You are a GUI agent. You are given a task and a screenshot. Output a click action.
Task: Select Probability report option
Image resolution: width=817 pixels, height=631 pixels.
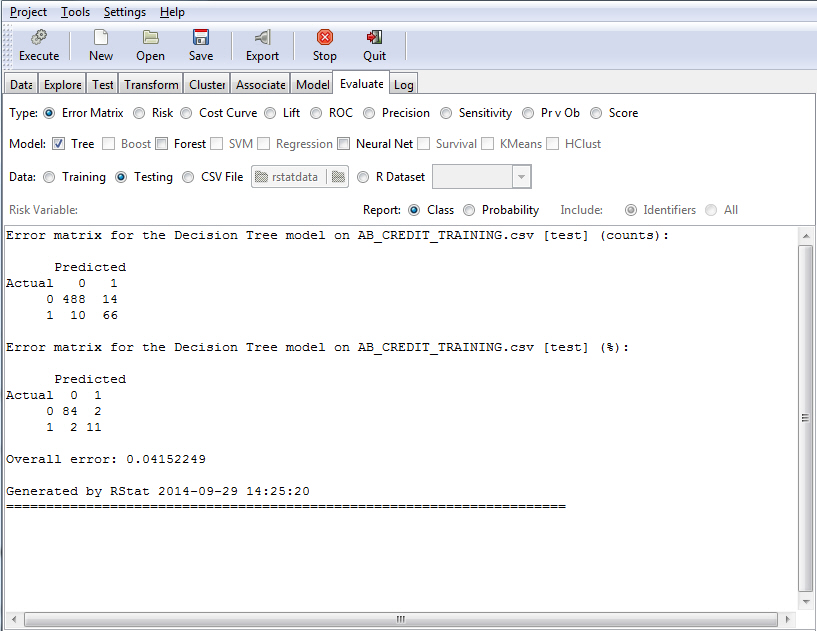tap(469, 210)
